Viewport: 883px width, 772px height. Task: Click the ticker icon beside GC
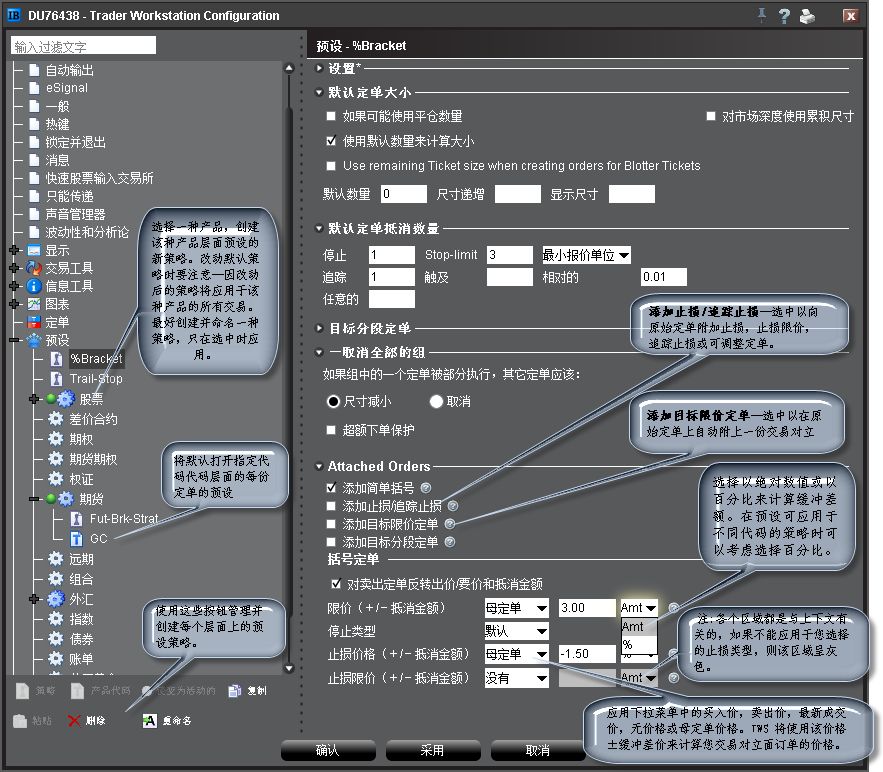point(76,539)
